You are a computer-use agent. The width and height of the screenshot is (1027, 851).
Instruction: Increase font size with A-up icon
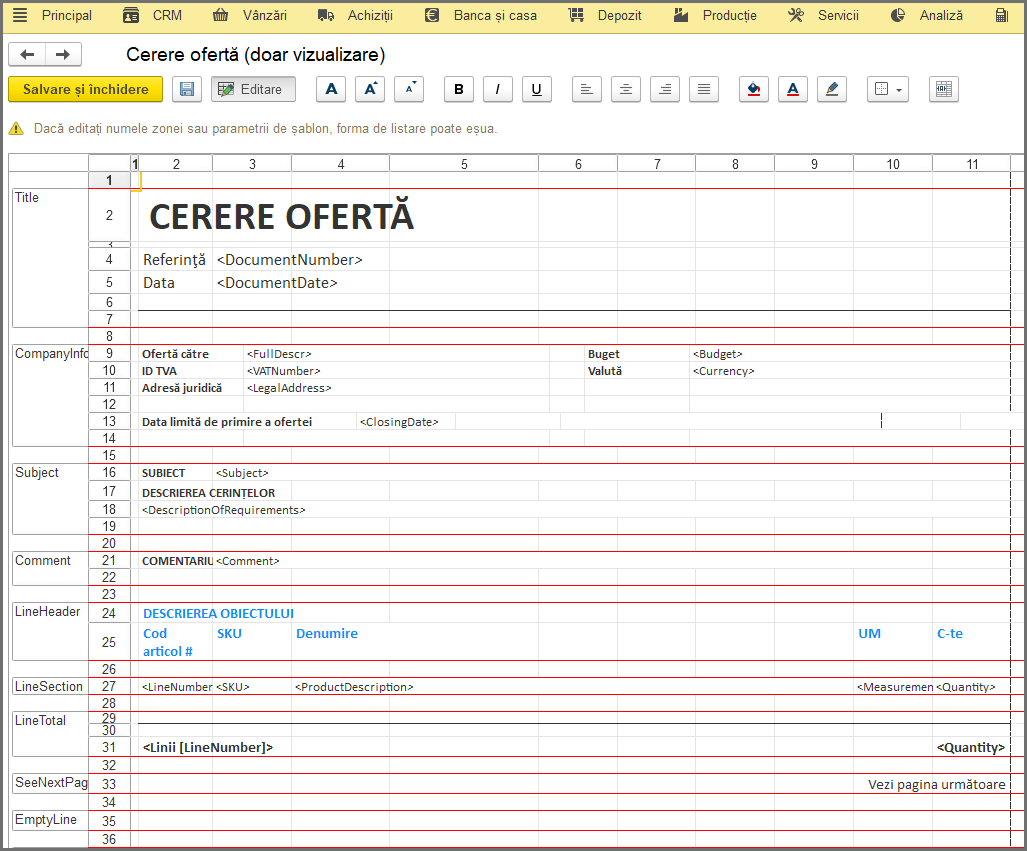click(x=370, y=89)
